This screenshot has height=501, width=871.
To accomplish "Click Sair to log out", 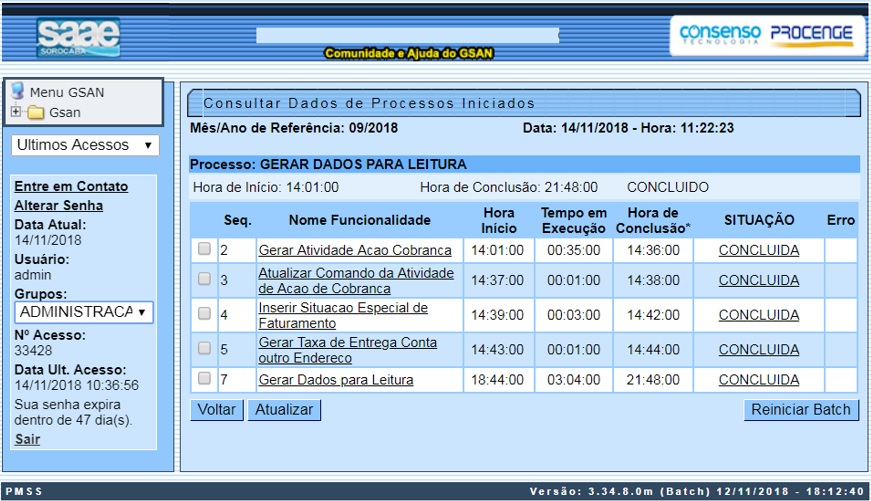I will [27, 439].
